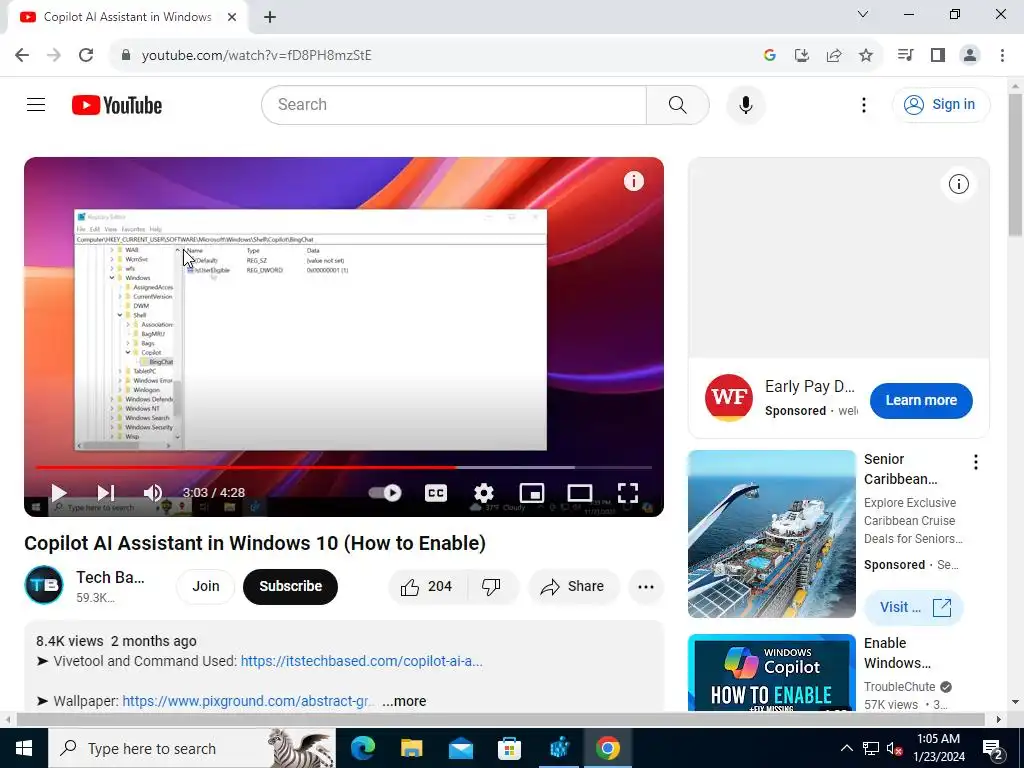Open YouTube settings three-dot menu
Screen dimensions: 1024x768
863,104
